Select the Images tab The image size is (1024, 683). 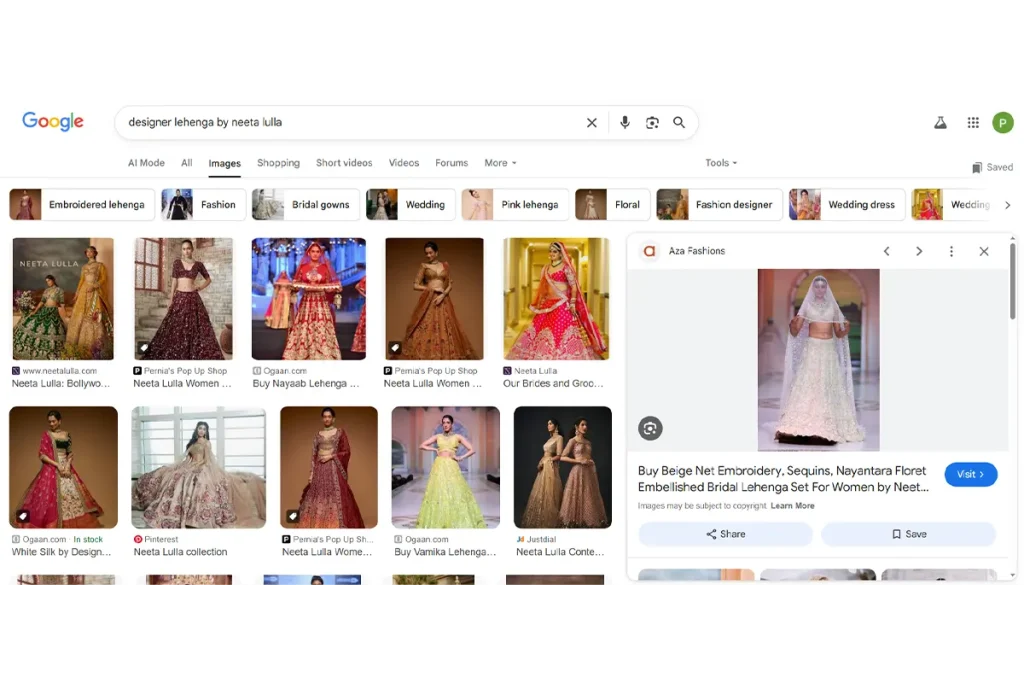tap(225, 164)
